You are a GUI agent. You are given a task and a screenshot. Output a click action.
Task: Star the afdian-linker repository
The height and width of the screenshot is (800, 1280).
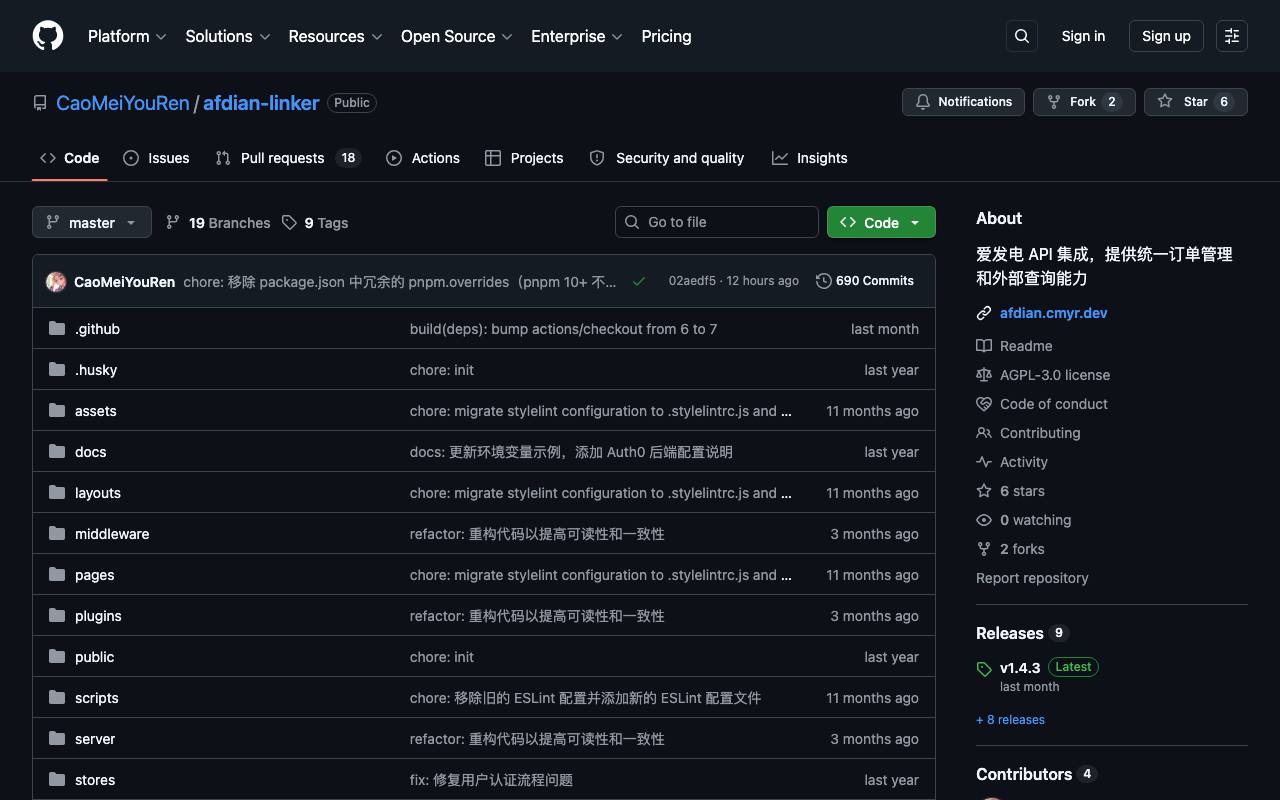(x=1196, y=102)
